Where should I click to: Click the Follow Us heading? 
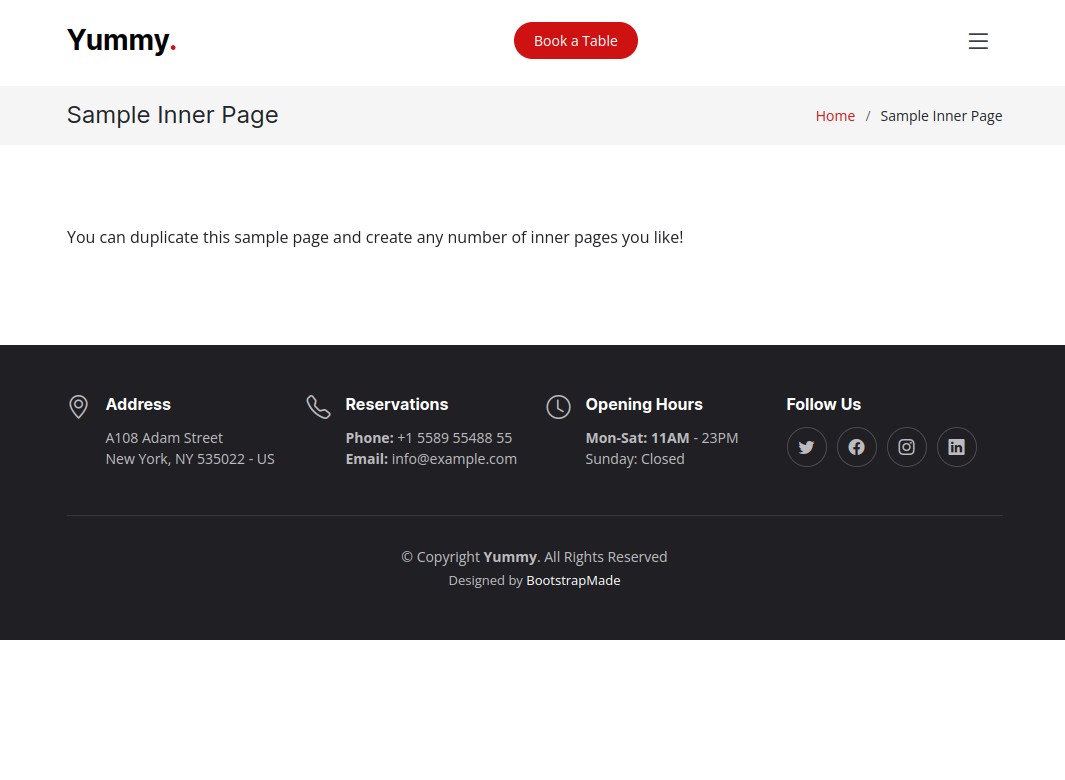(823, 404)
